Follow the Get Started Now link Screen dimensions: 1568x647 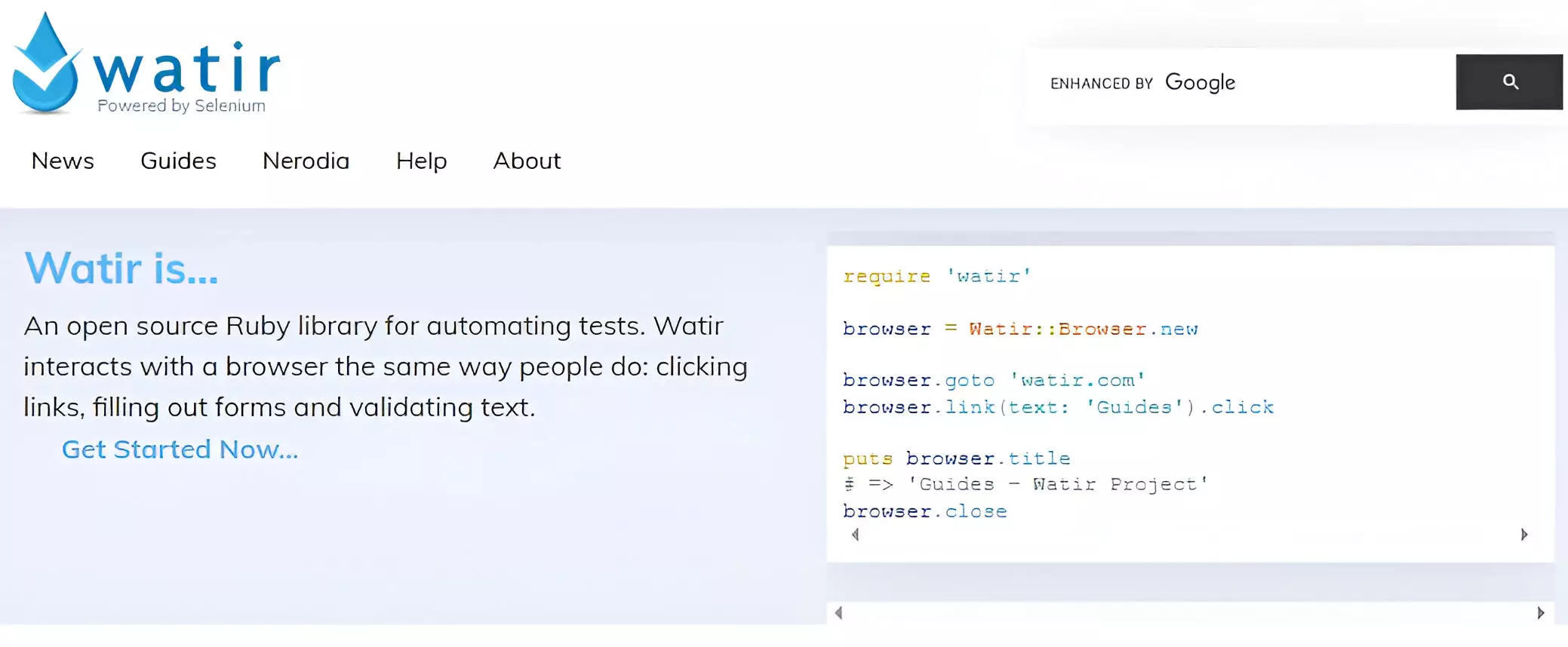point(180,449)
